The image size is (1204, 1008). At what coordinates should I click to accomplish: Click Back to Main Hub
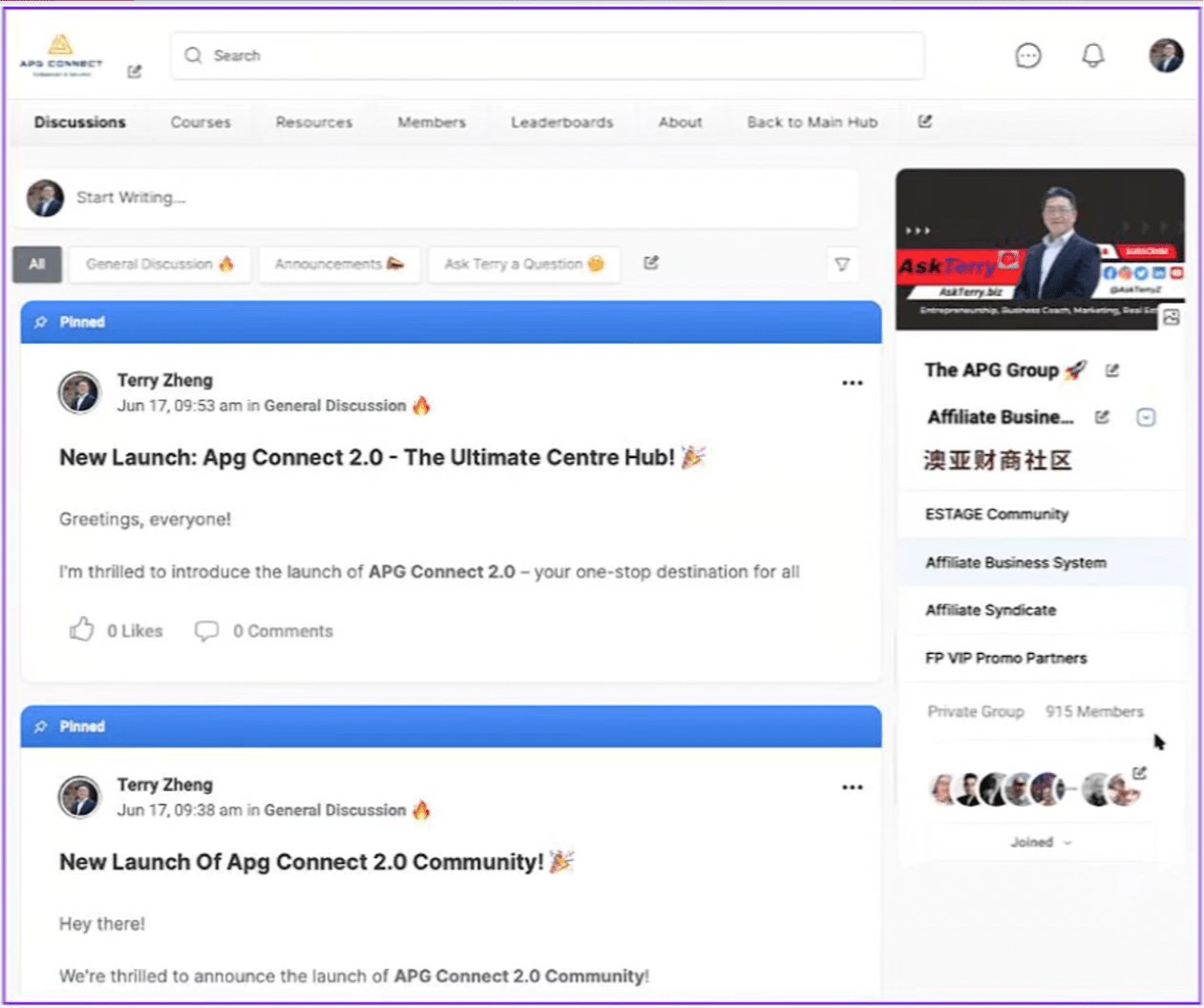[x=813, y=122]
